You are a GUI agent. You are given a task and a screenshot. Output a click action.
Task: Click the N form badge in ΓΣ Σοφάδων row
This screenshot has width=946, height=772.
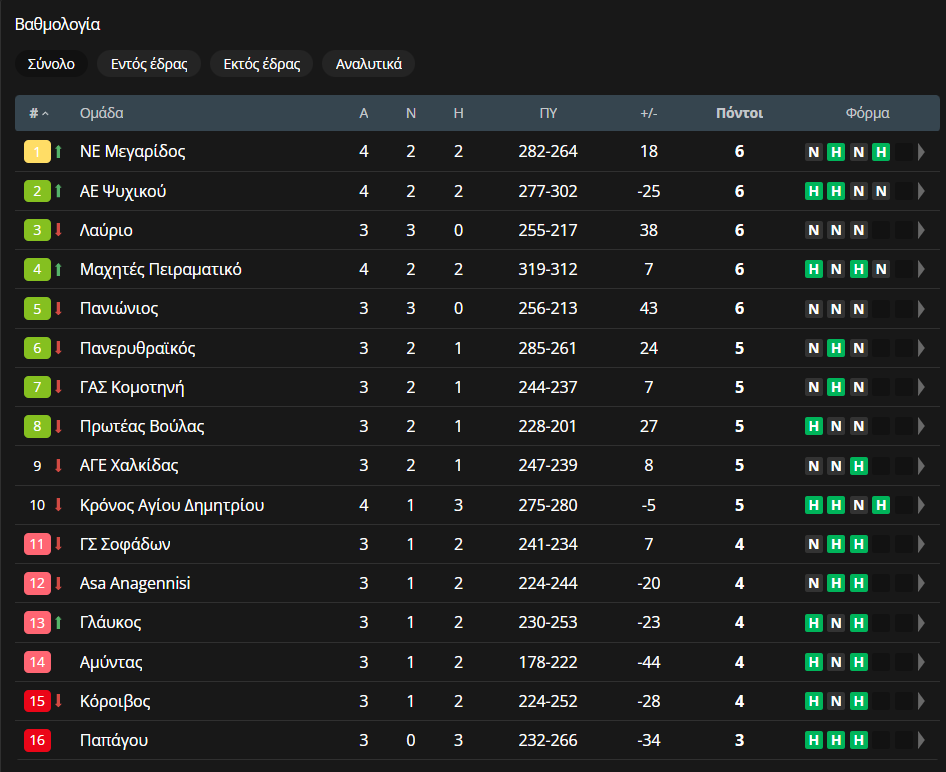coord(814,544)
